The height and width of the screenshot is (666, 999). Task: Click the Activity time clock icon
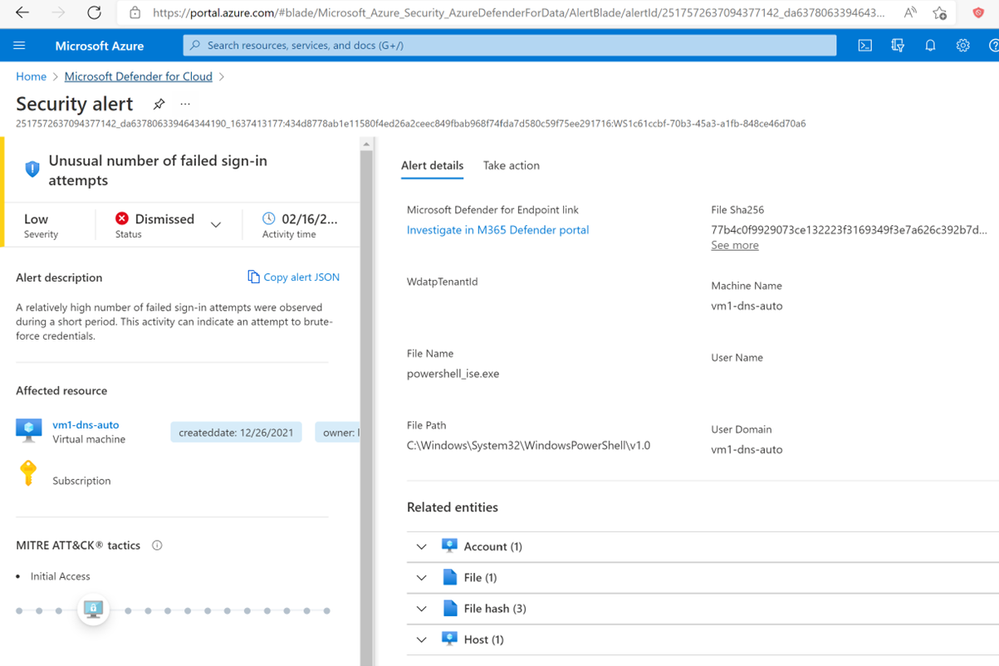point(269,219)
